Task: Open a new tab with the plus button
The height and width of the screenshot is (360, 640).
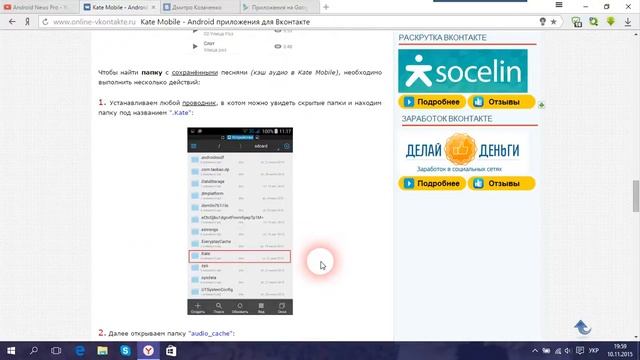Action: [326, 7]
